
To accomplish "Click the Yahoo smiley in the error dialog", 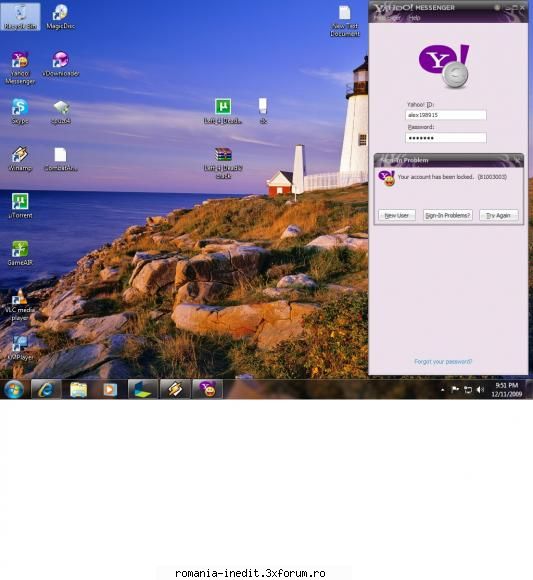I will (387, 178).
